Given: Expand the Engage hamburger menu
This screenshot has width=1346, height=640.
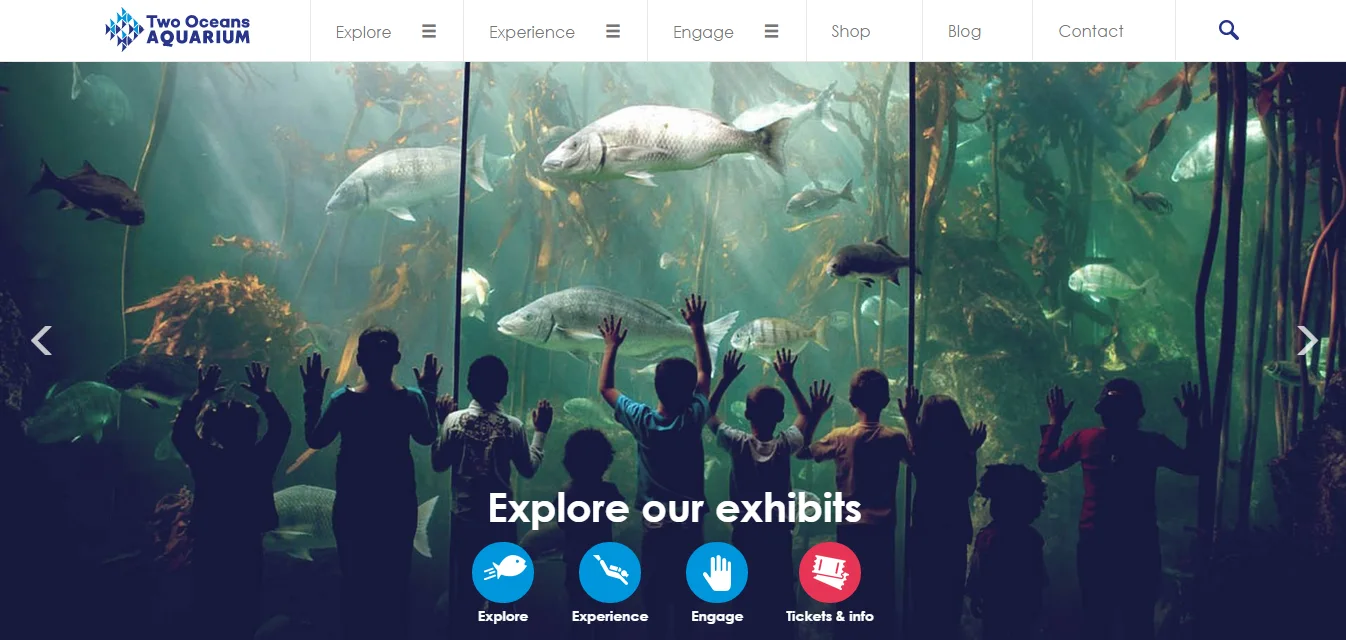Looking at the screenshot, I should click(x=772, y=31).
